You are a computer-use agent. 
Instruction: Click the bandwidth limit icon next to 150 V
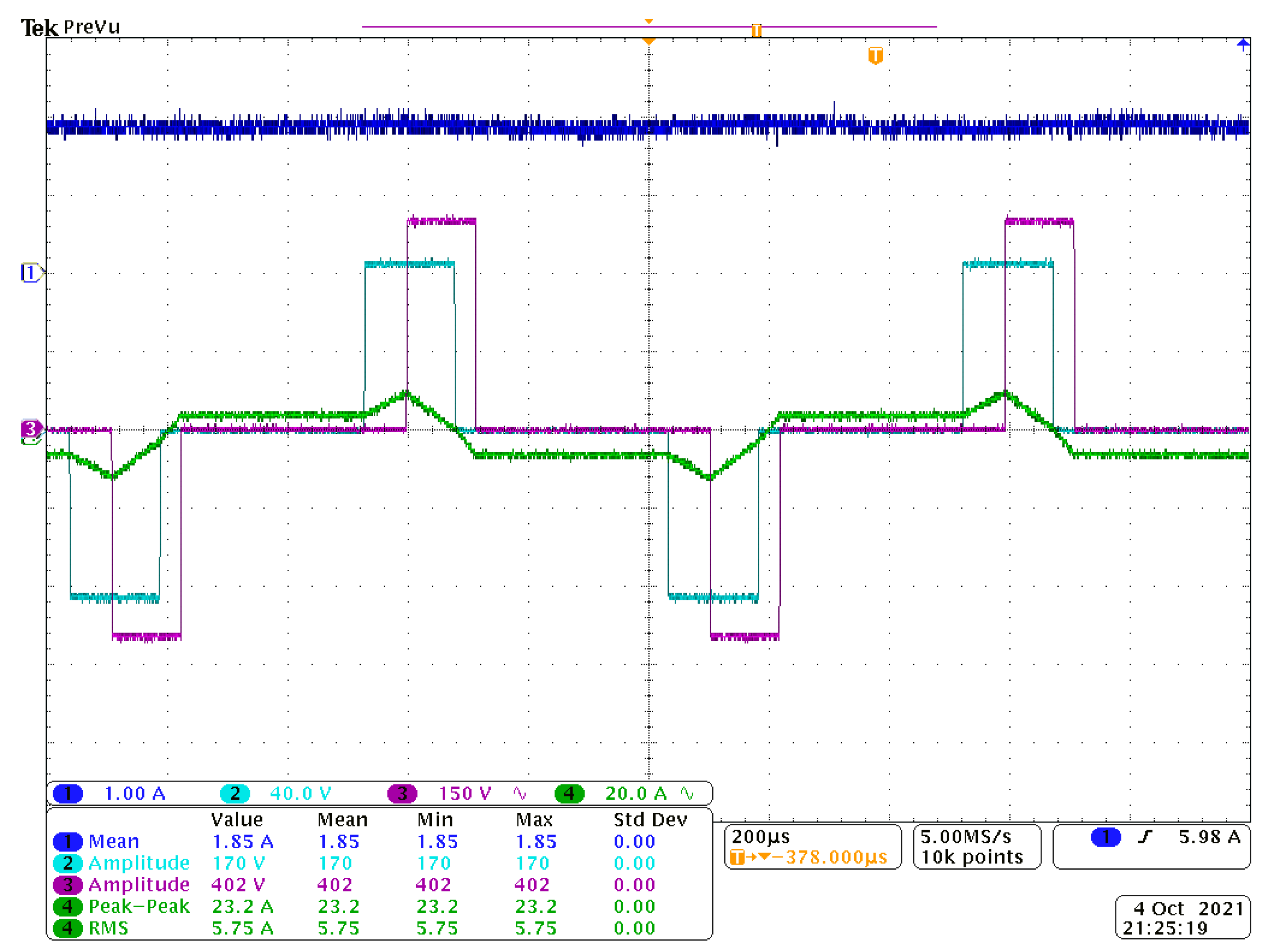(519, 794)
